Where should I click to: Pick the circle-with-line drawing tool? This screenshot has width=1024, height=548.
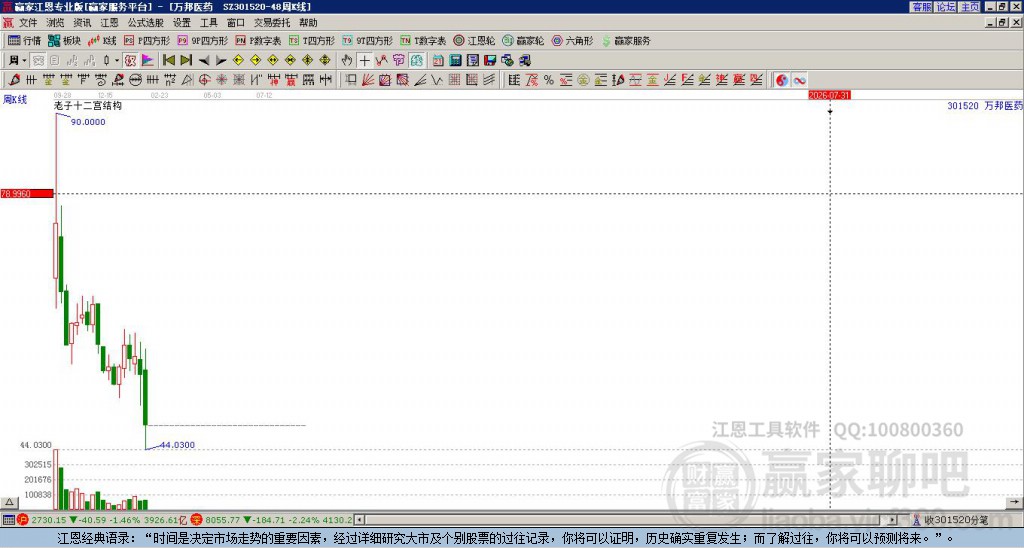click(135, 80)
